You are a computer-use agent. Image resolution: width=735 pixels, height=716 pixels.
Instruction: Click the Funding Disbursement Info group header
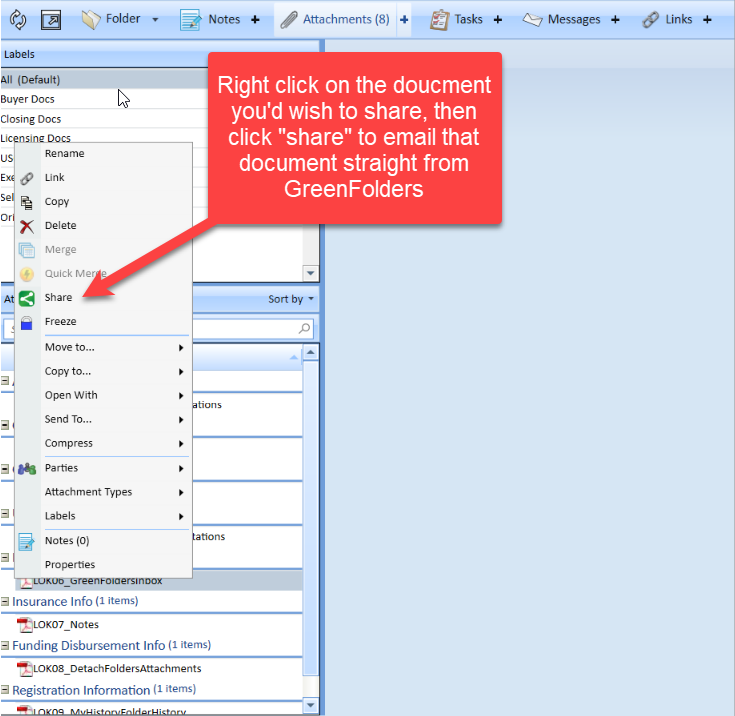(x=112, y=645)
